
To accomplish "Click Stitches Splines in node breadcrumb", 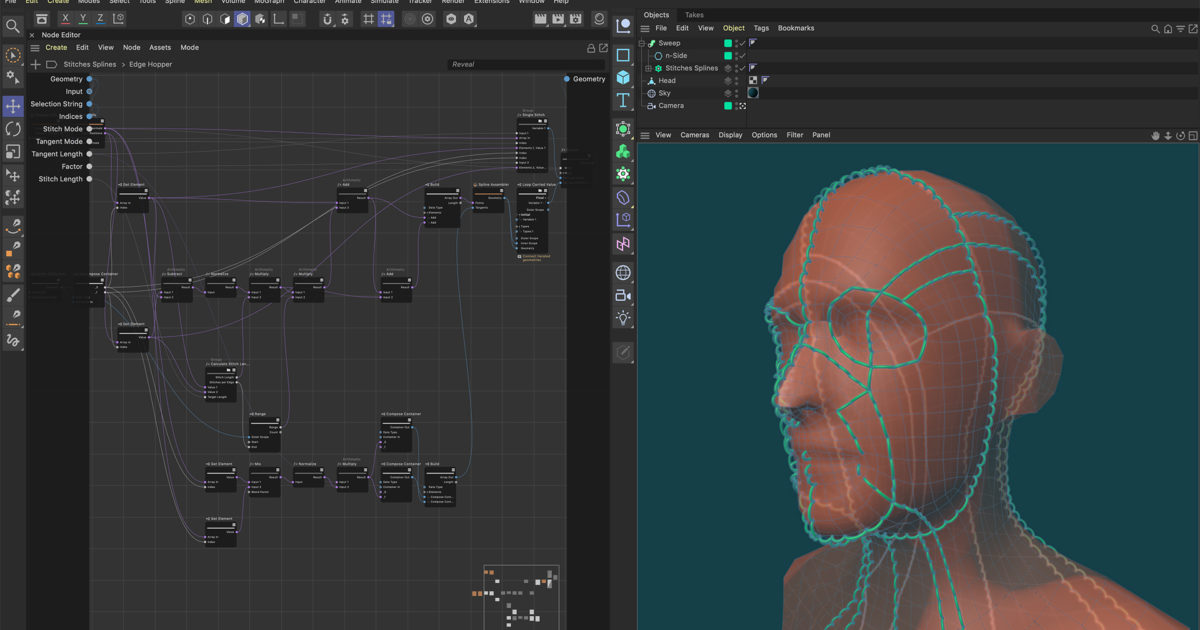I will 90,64.
